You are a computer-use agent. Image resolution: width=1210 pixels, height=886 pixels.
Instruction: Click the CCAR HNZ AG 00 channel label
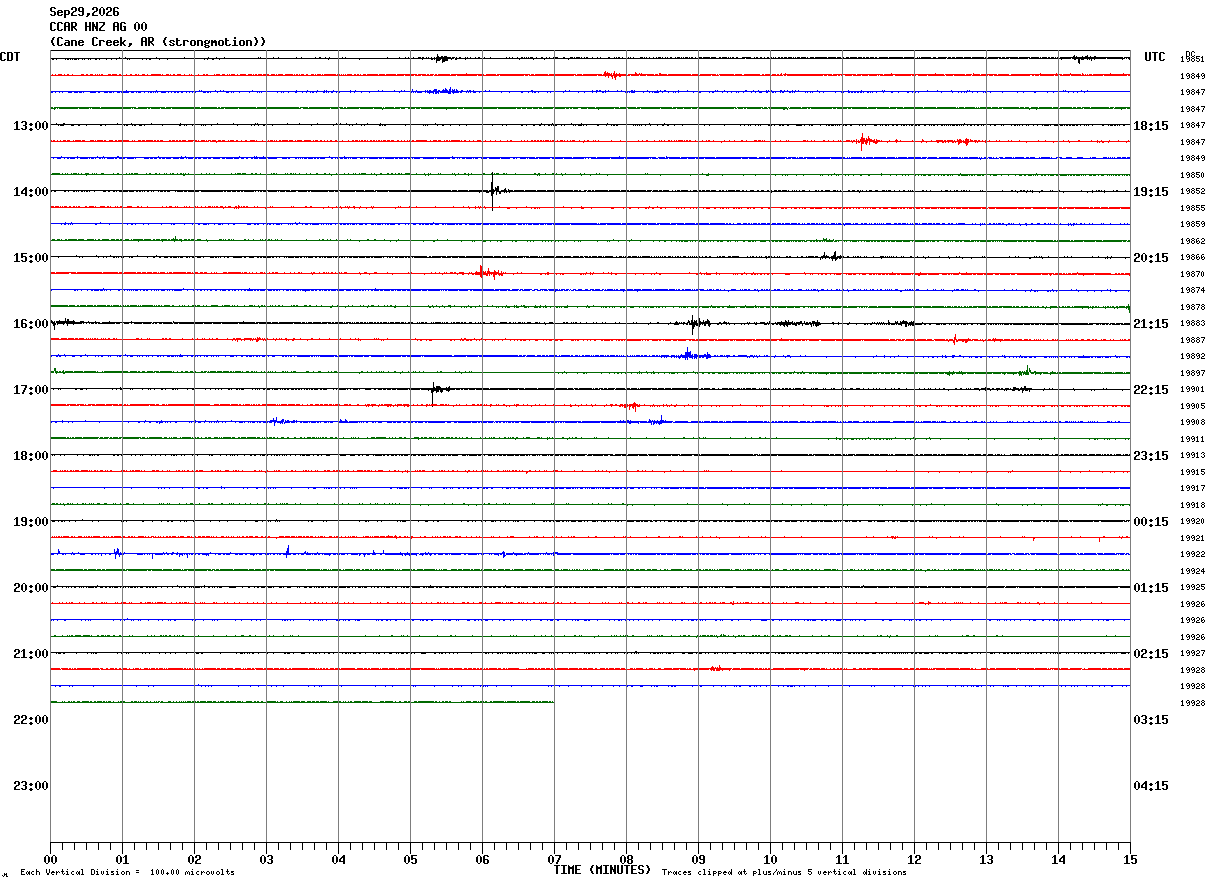(x=98, y=27)
